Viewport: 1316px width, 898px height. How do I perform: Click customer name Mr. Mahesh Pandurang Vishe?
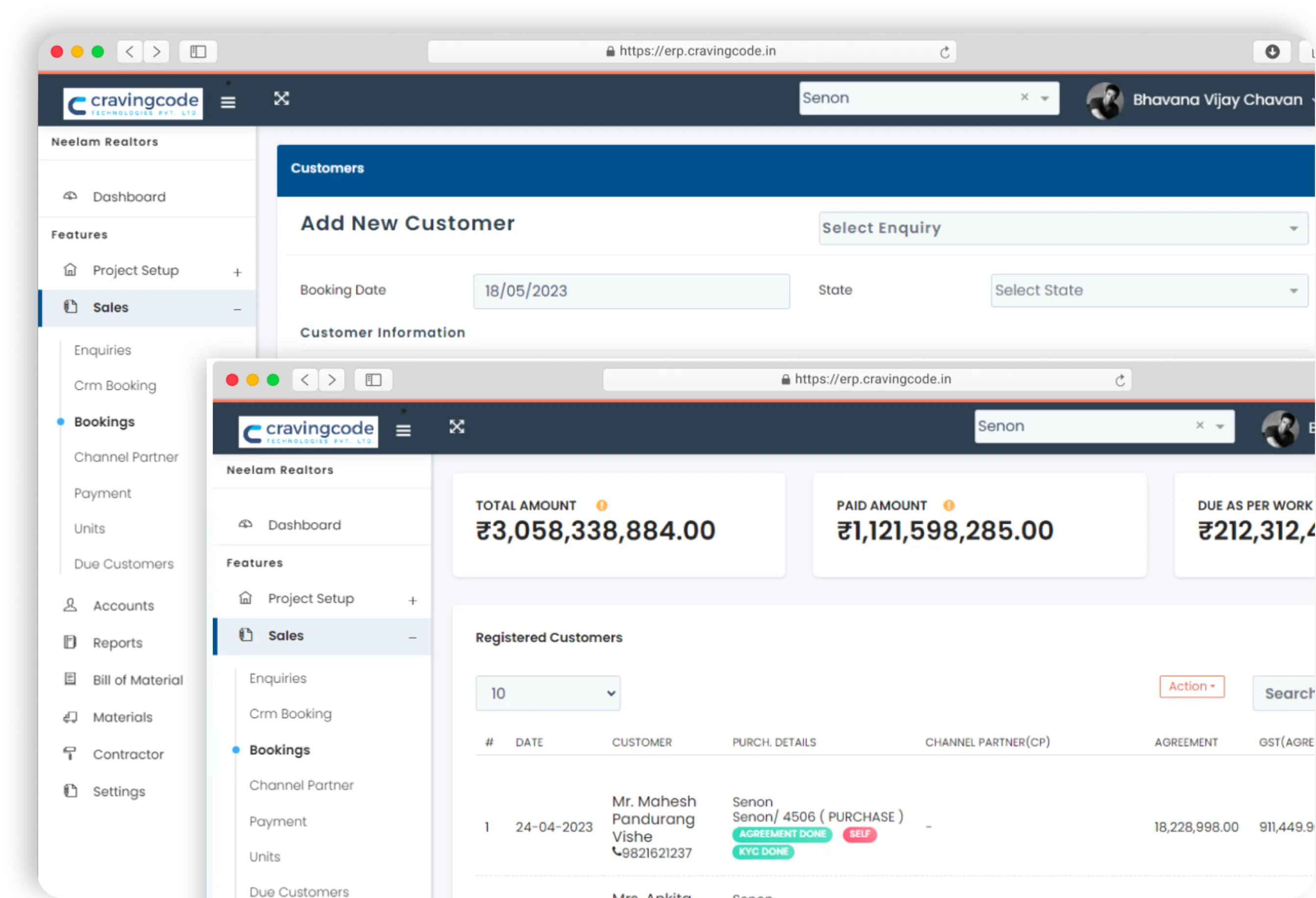tap(654, 819)
